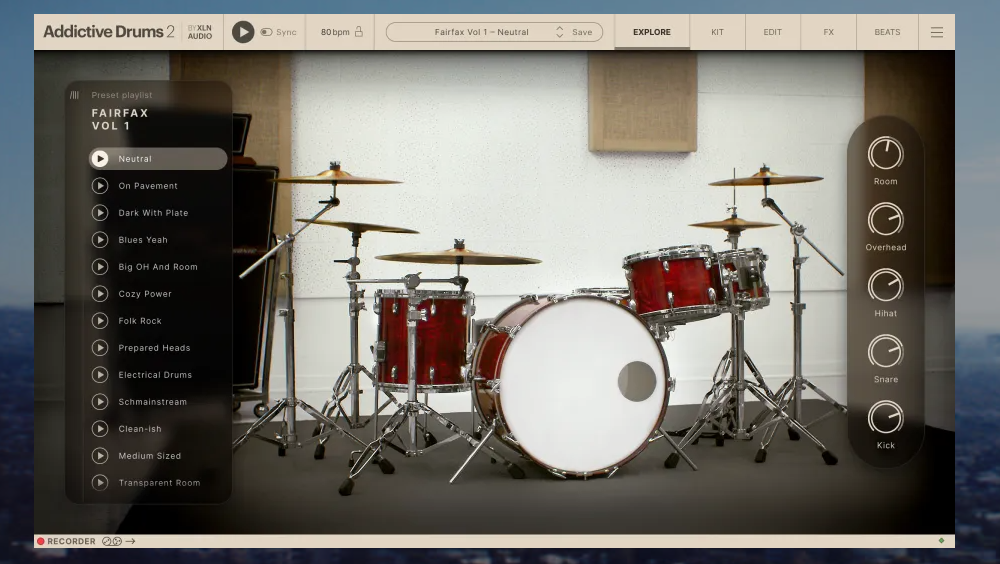Preview the Folk Rock preset

pyautogui.click(x=100, y=321)
